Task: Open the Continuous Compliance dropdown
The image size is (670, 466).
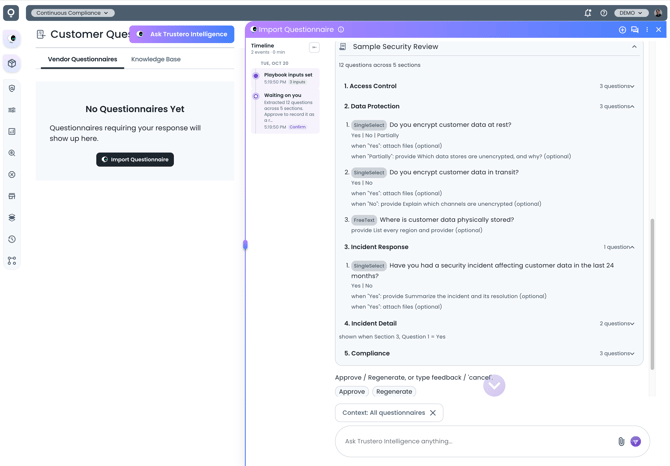Action: [73, 13]
